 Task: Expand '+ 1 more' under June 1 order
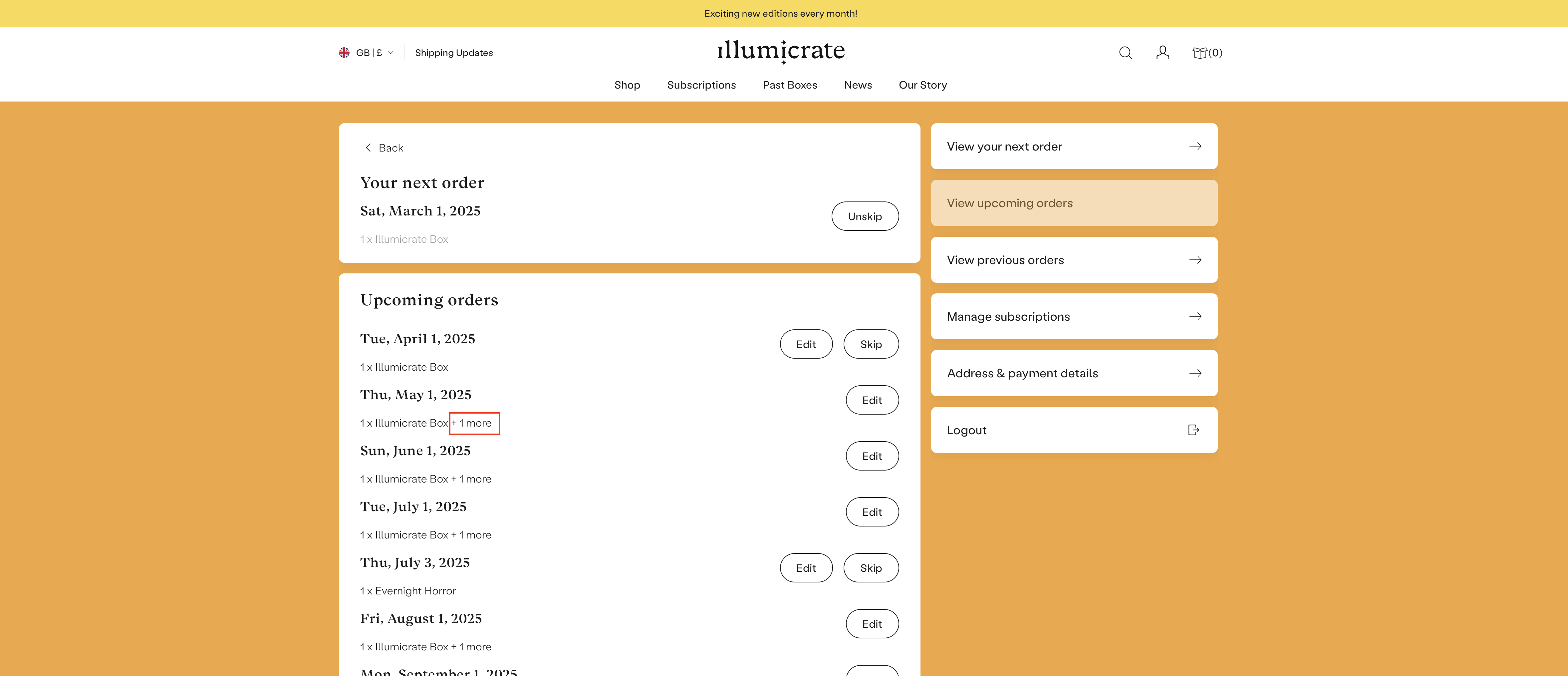[472, 479]
